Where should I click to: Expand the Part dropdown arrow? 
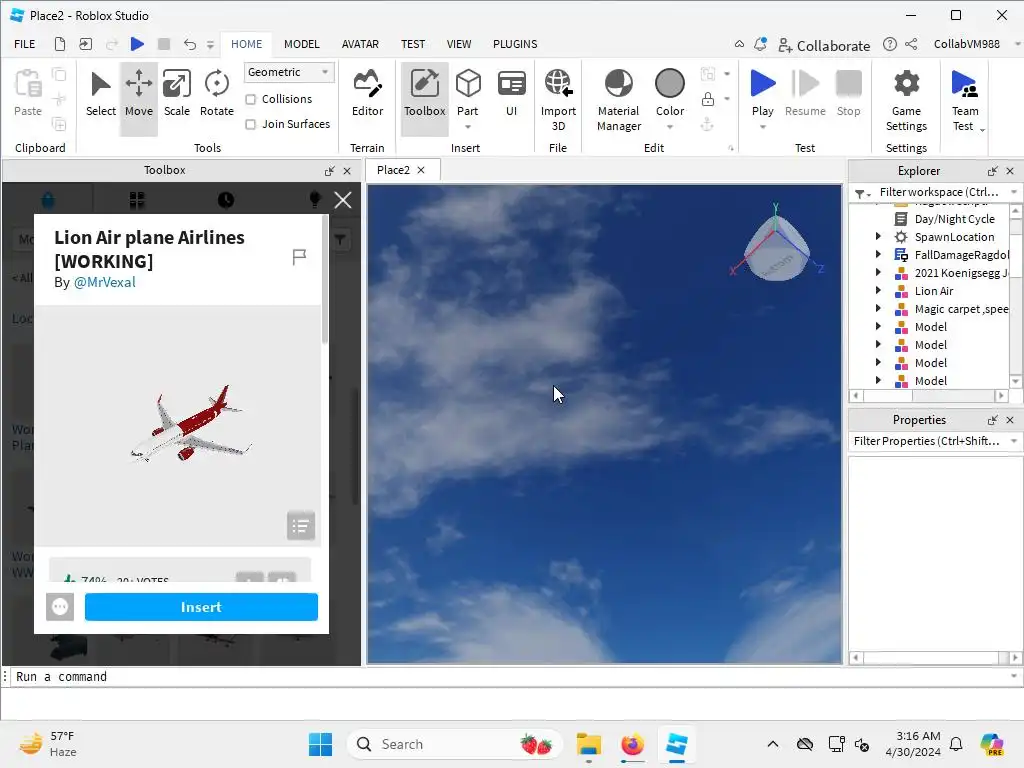click(x=468, y=127)
